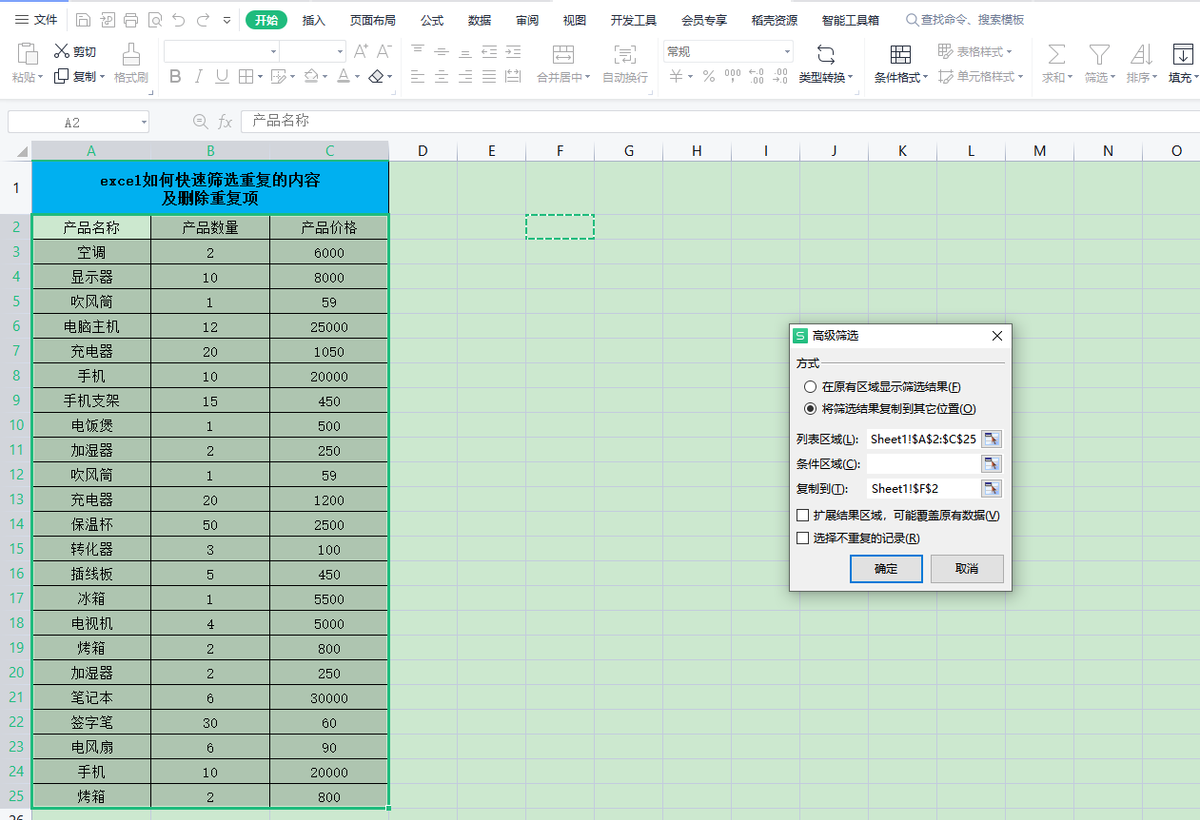The height and width of the screenshot is (820, 1200).
Task: Click the Merge and Center (合并居中) icon
Action: point(563,54)
